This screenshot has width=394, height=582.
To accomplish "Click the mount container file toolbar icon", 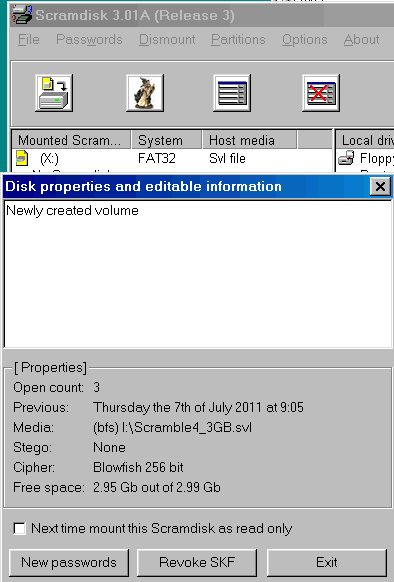I will click(54, 93).
